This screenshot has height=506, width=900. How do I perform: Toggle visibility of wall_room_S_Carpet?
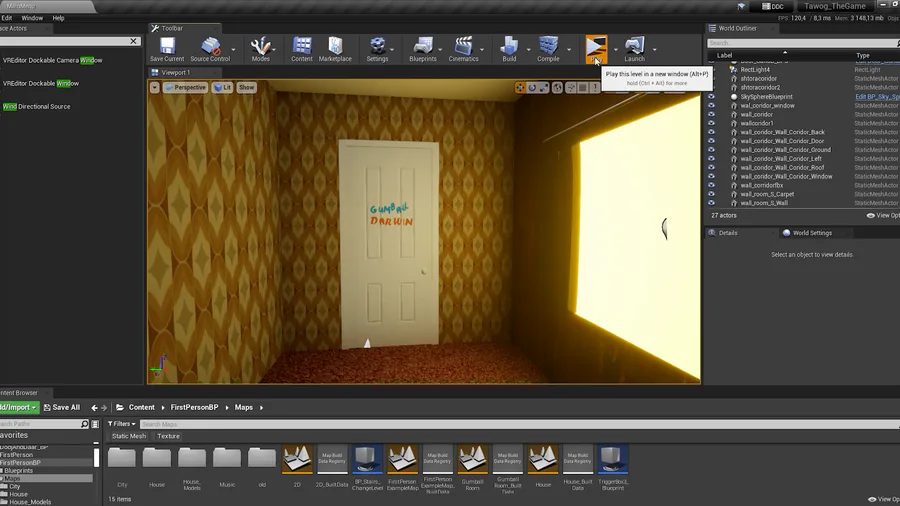coord(711,194)
